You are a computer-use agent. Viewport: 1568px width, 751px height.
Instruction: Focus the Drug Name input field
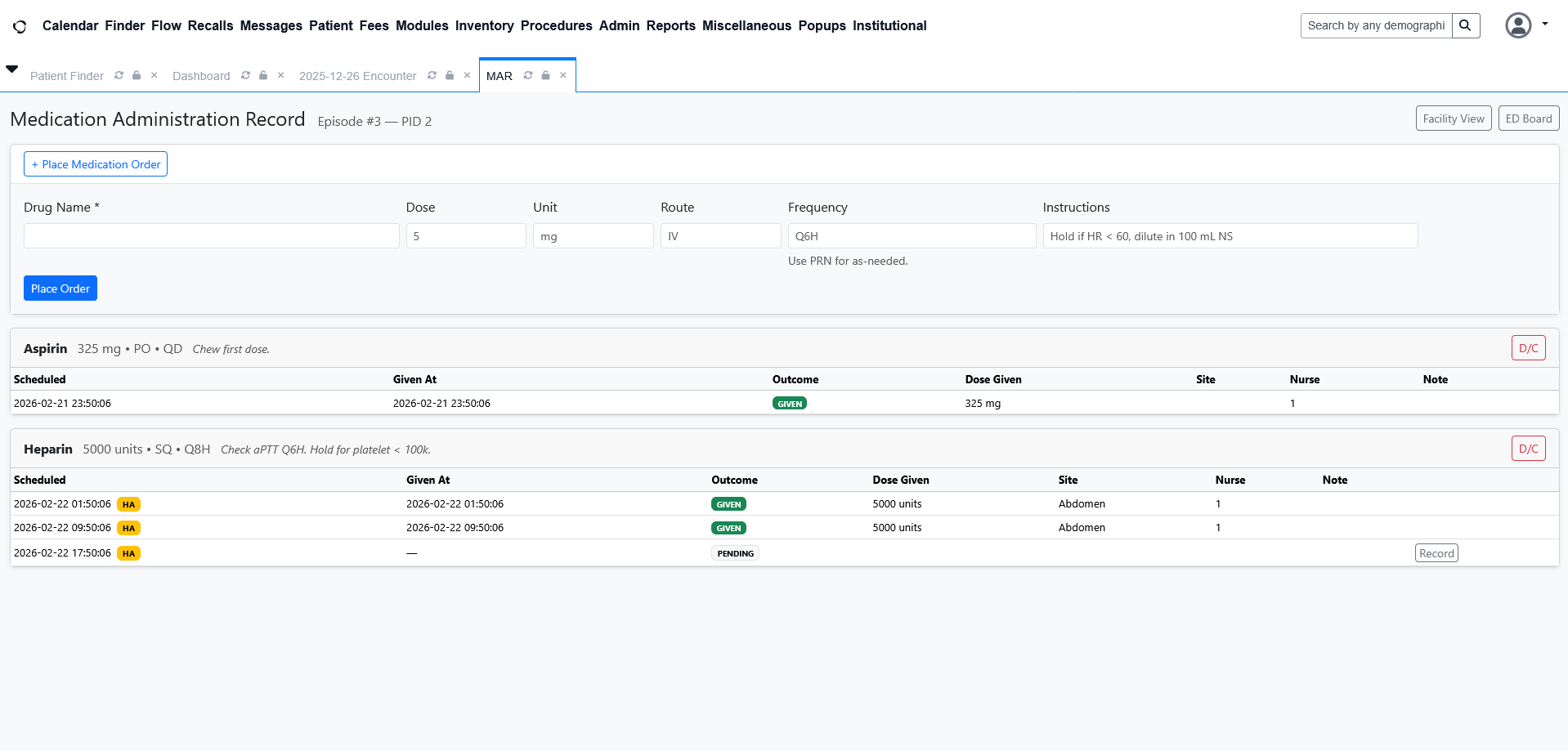(x=211, y=236)
